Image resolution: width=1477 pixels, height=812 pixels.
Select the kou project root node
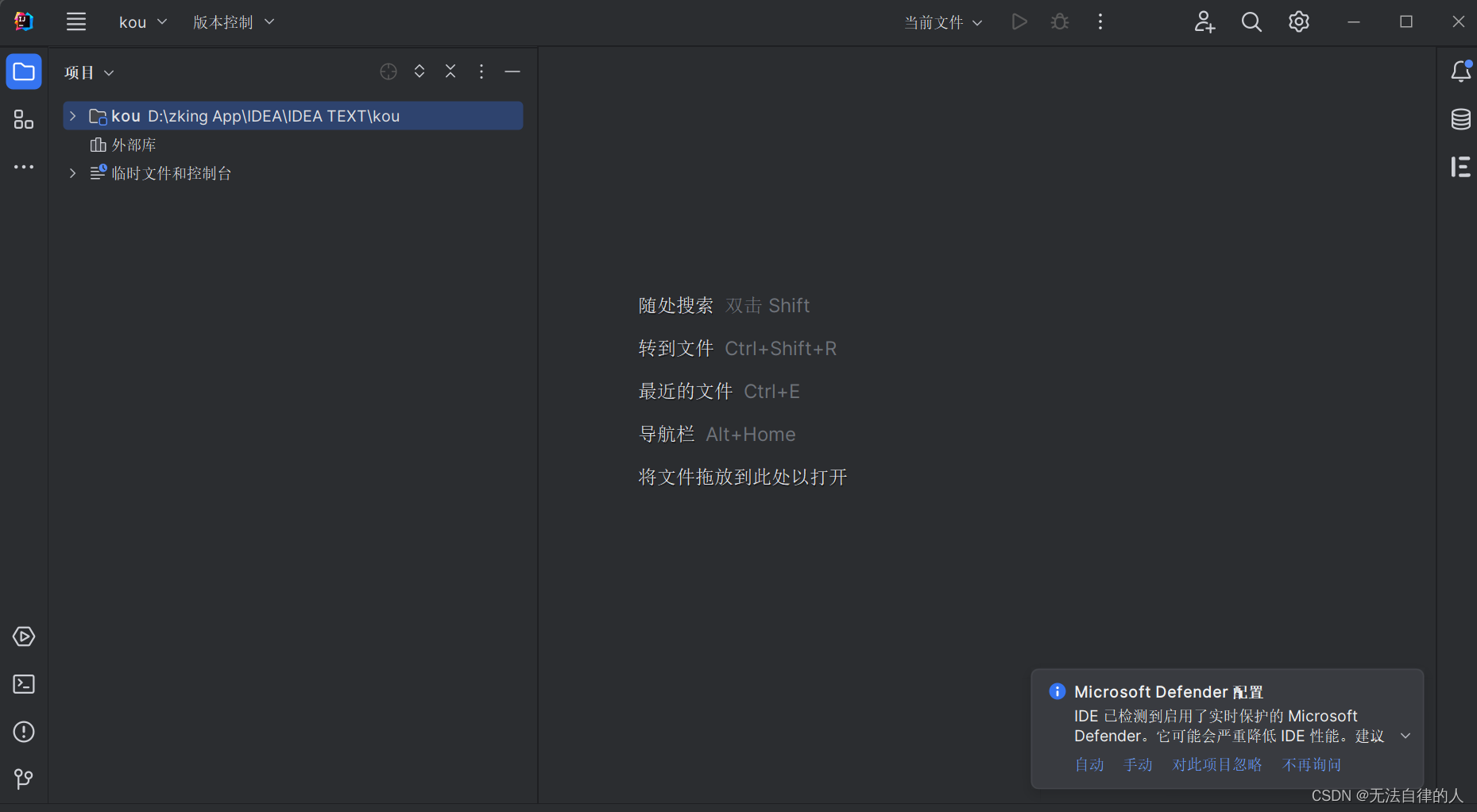tap(126, 115)
